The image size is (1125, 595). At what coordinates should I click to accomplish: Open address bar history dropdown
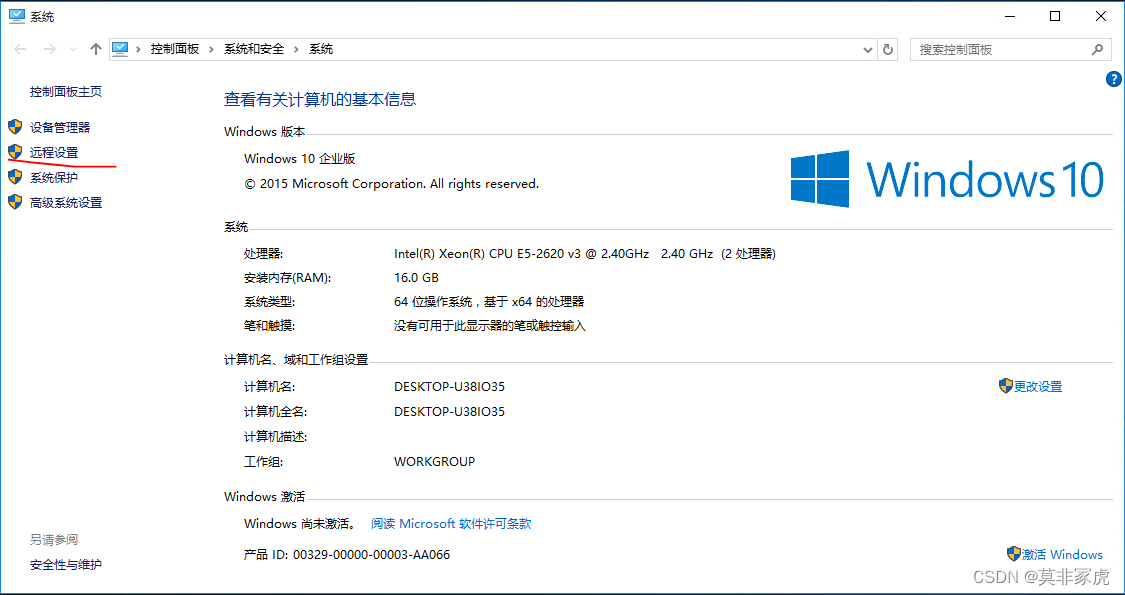[x=867, y=50]
